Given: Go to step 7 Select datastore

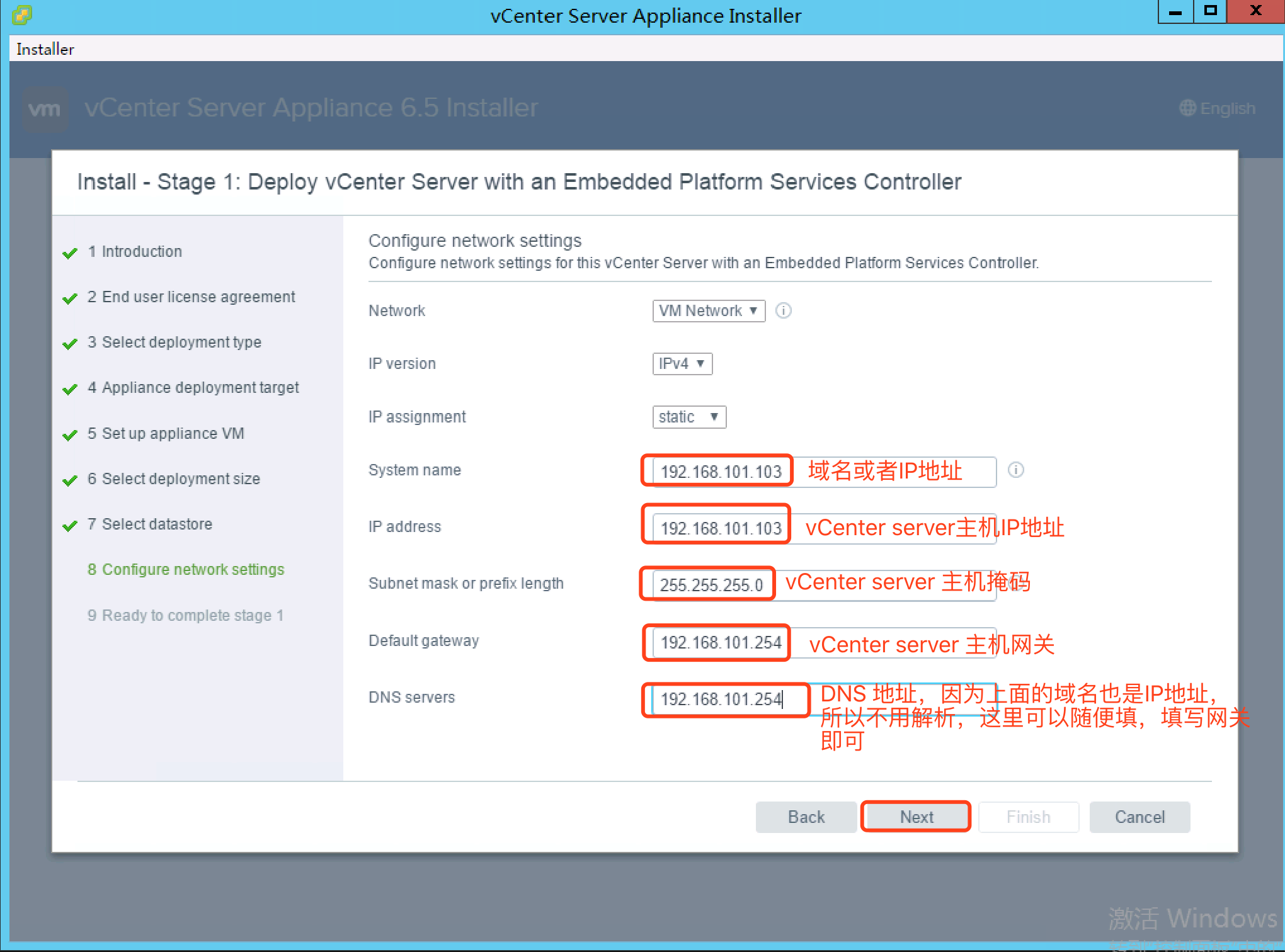Looking at the screenshot, I should click(x=149, y=524).
